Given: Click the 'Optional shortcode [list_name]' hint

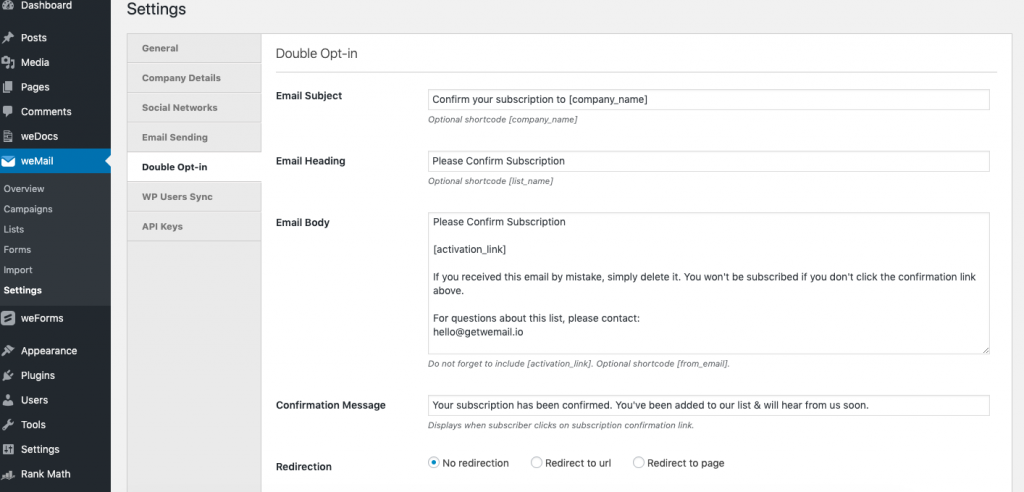Looking at the screenshot, I should pyautogui.click(x=490, y=181).
